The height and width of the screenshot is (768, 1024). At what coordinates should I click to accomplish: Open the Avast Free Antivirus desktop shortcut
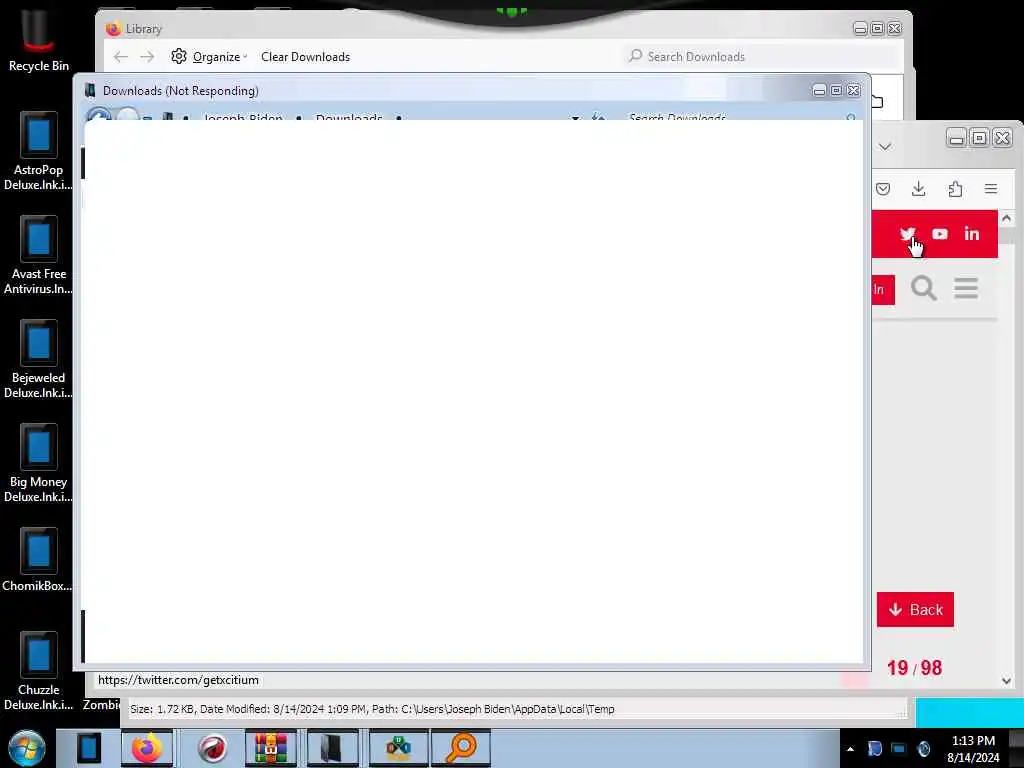tap(38, 255)
